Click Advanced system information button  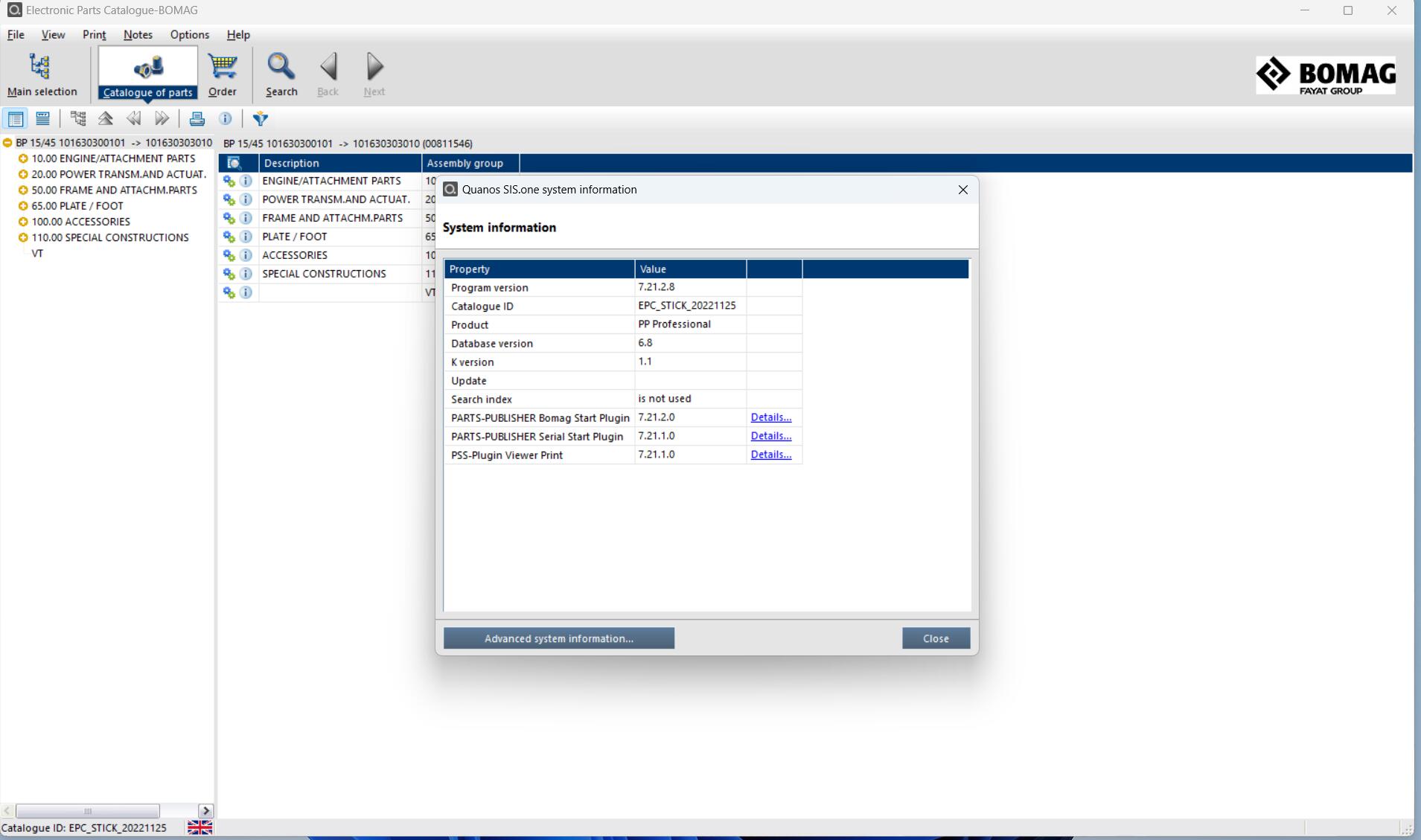pyautogui.click(x=559, y=638)
